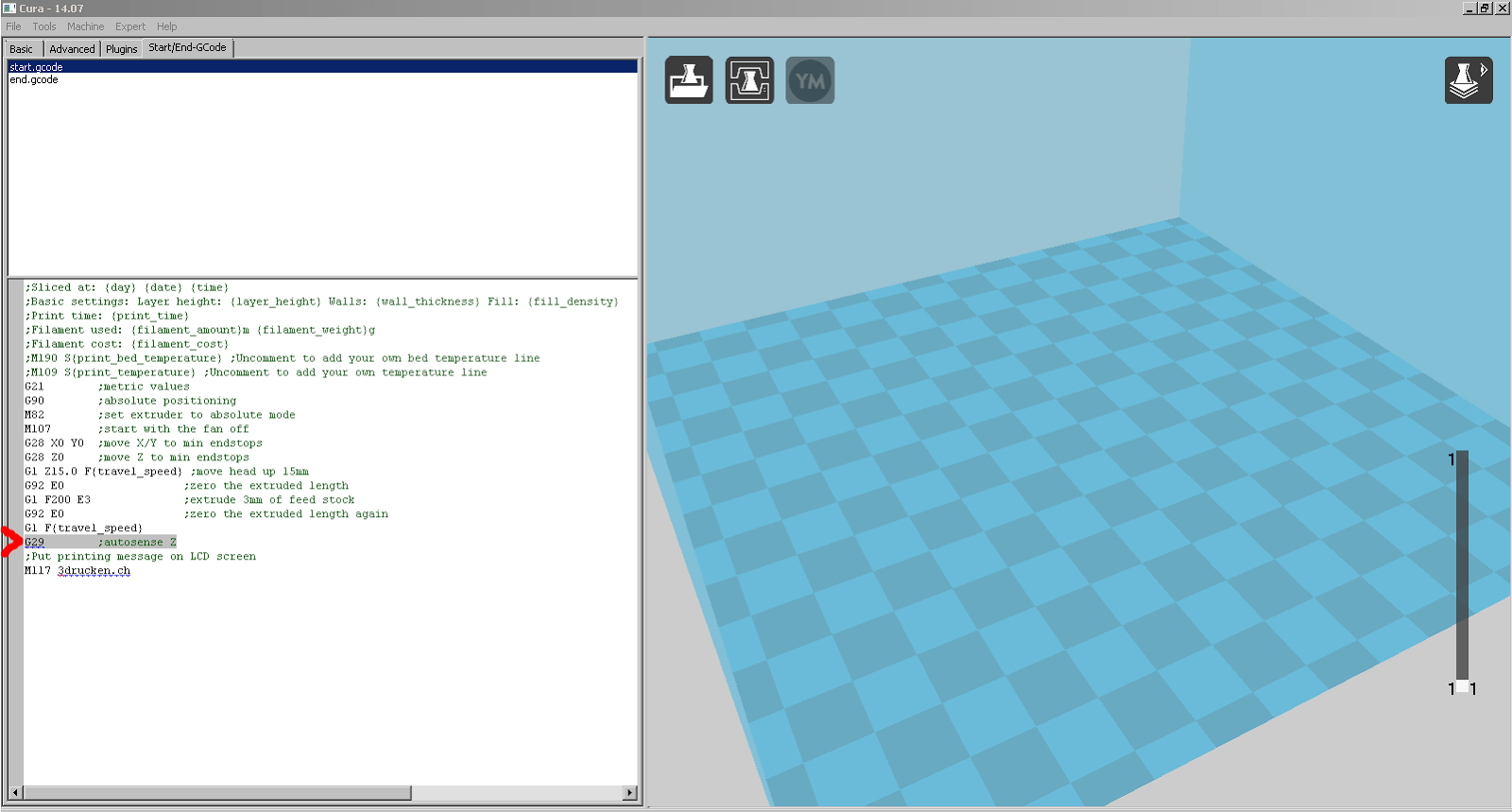Screen dimensions: 1512x812
Task: Select start.gcode in the file list
Action: pyautogui.click(x=322, y=67)
